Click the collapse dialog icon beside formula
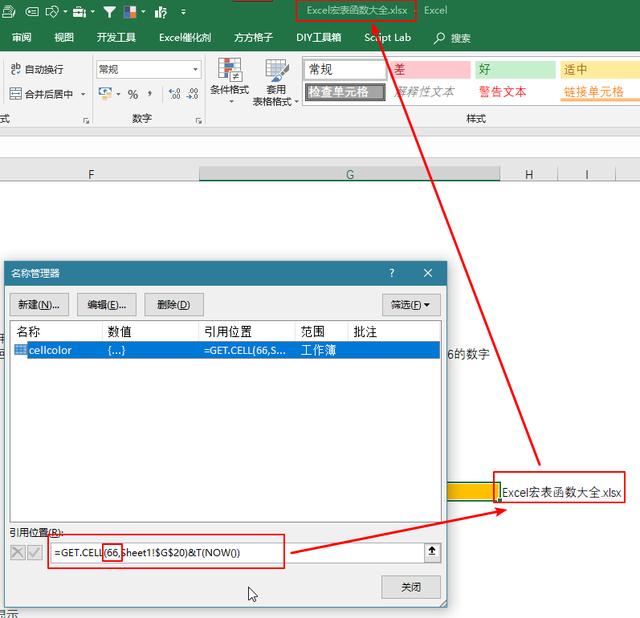Image resolution: width=640 pixels, height=618 pixels. 431,552
